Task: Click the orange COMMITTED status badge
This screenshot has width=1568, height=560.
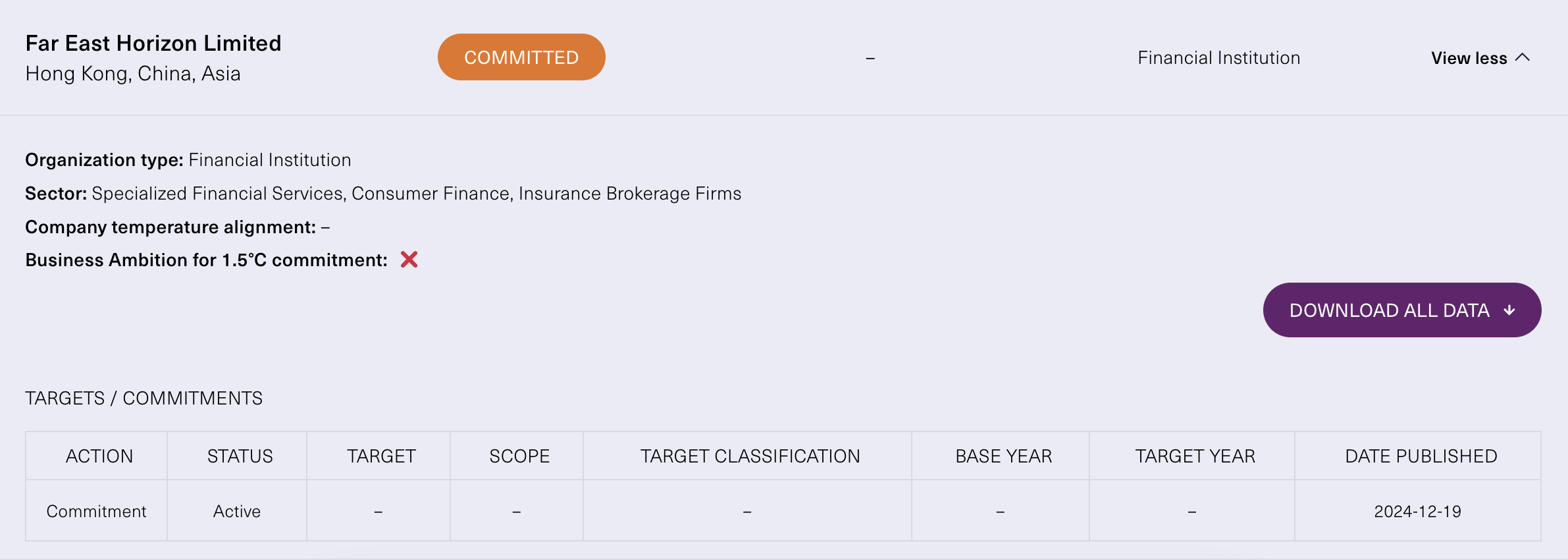Action: pos(521,57)
